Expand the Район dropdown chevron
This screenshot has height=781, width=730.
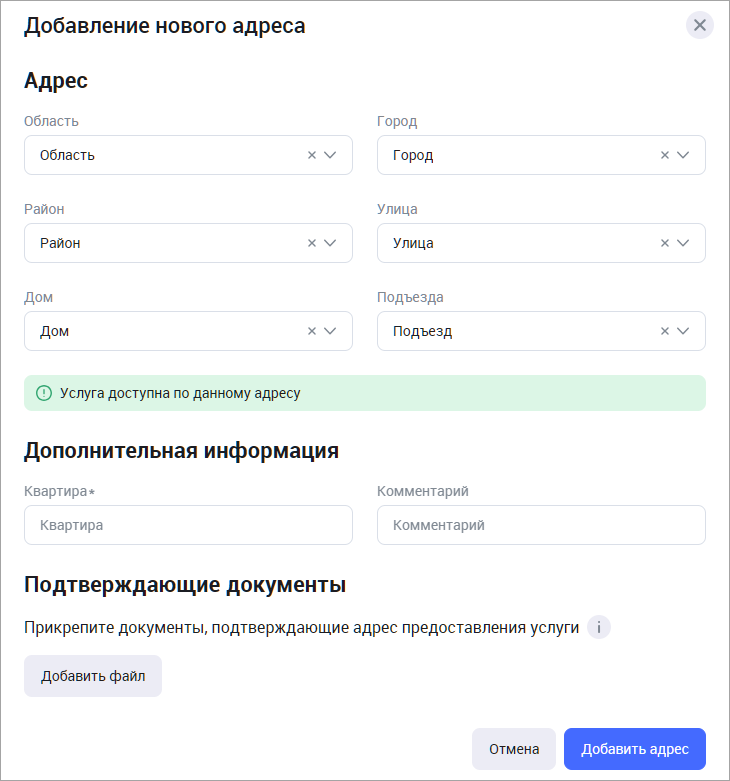(x=331, y=243)
